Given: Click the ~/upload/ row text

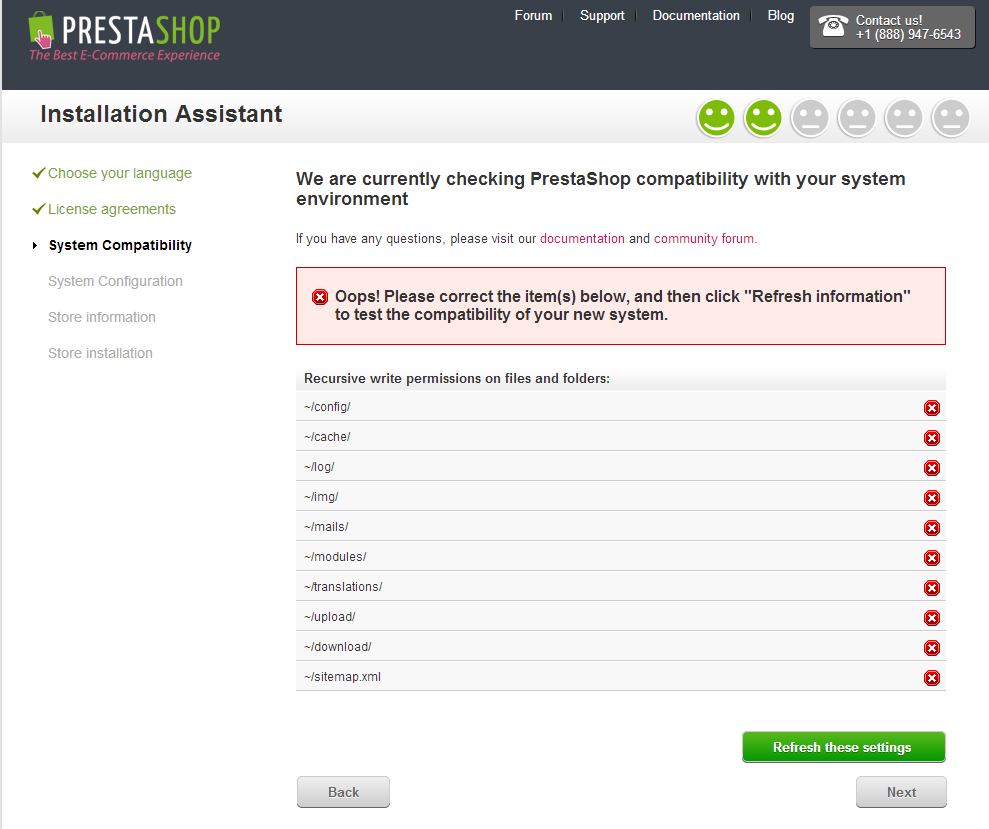Looking at the screenshot, I should pos(329,617).
